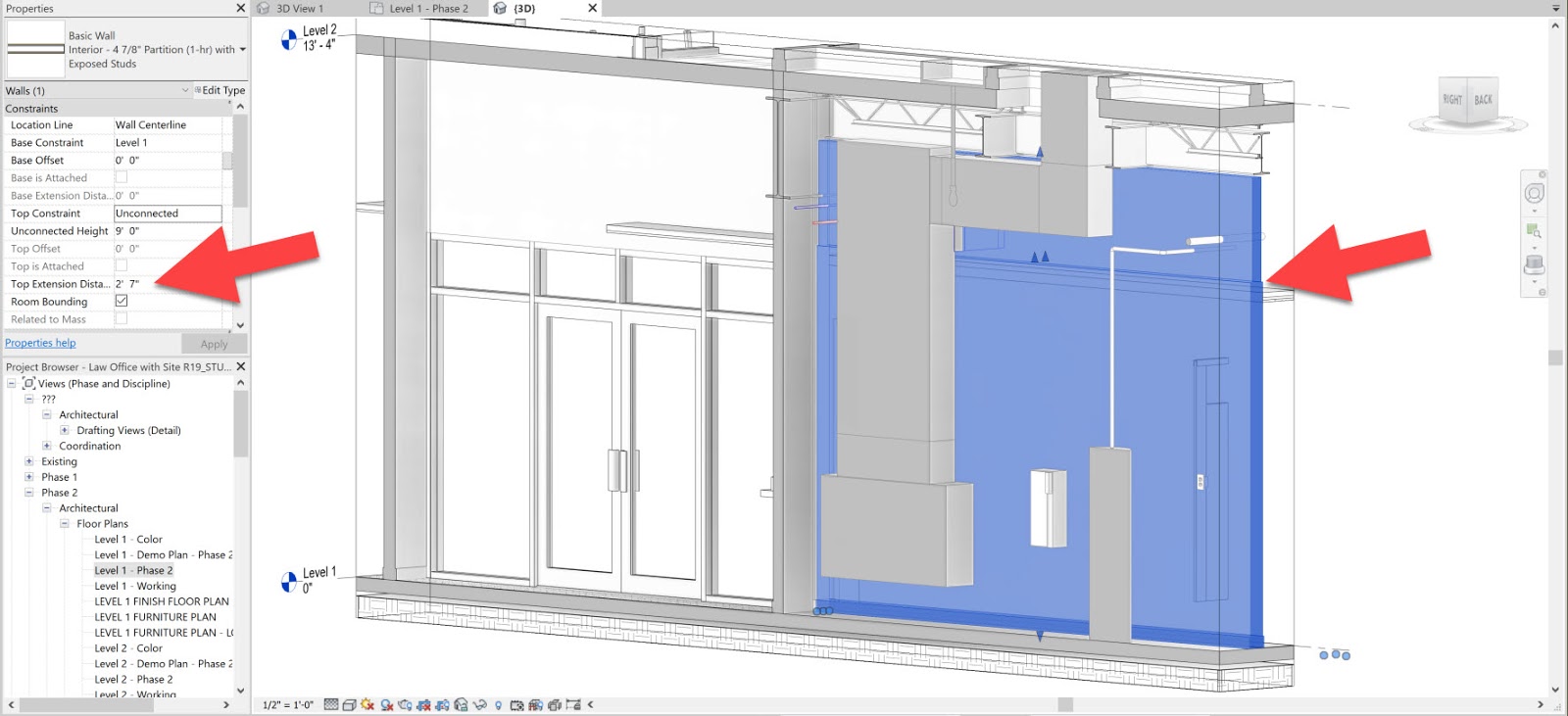Click Show Analytical Model icon
1568x716 pixels.
pyautogui.click(x=535, y=704)
